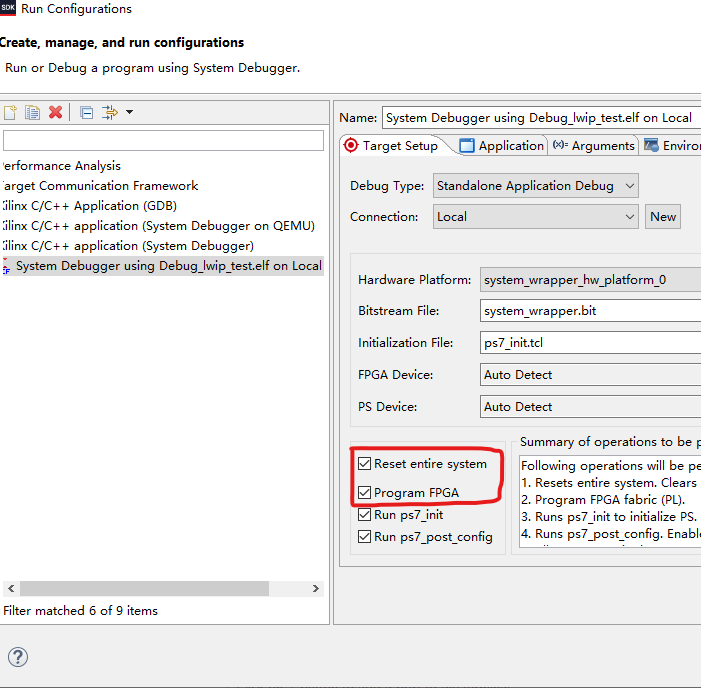Click the Duplicate launch configuration icon

coord(33,113)
